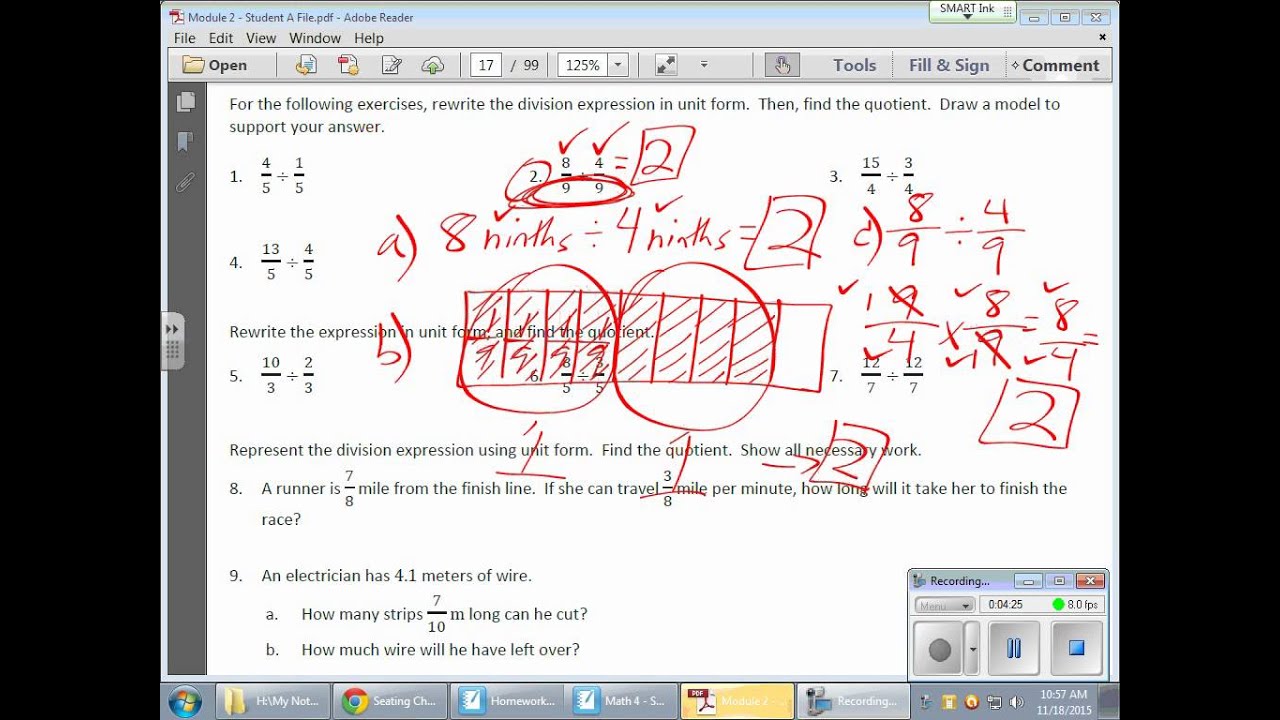Click the Sign document pen icon
The height and width of the screenshot is (720, 1280).
tap(391, 65)
